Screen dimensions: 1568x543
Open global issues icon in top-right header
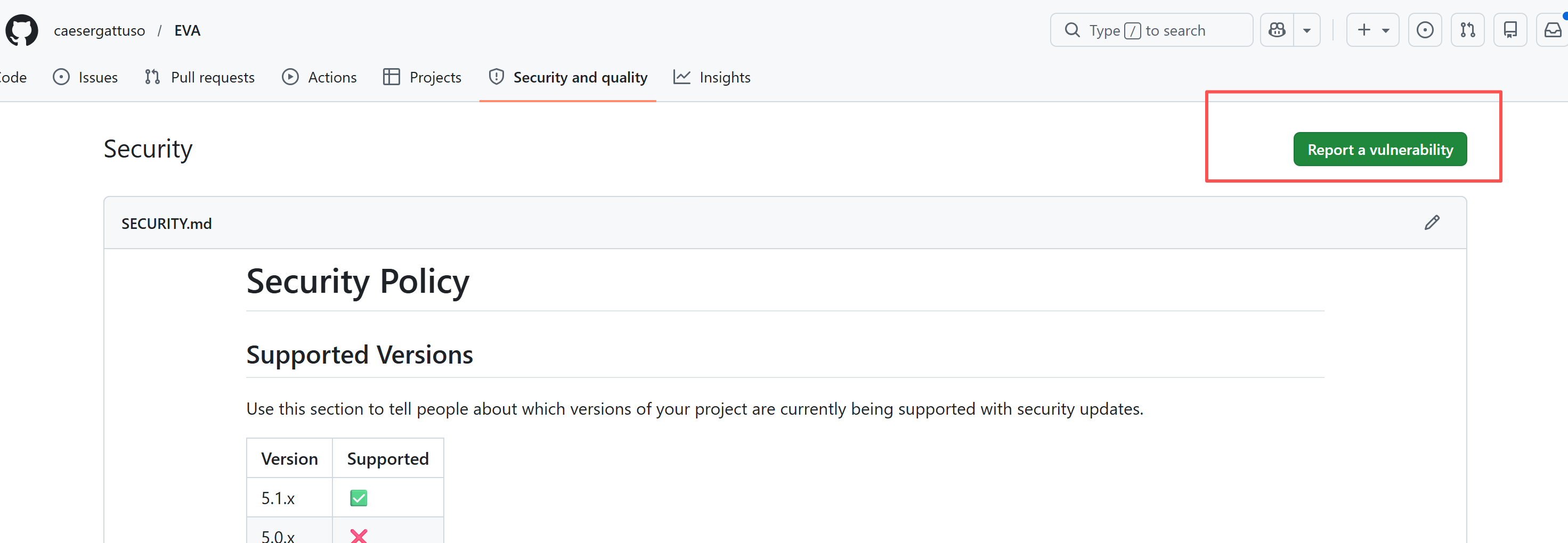1424,30
